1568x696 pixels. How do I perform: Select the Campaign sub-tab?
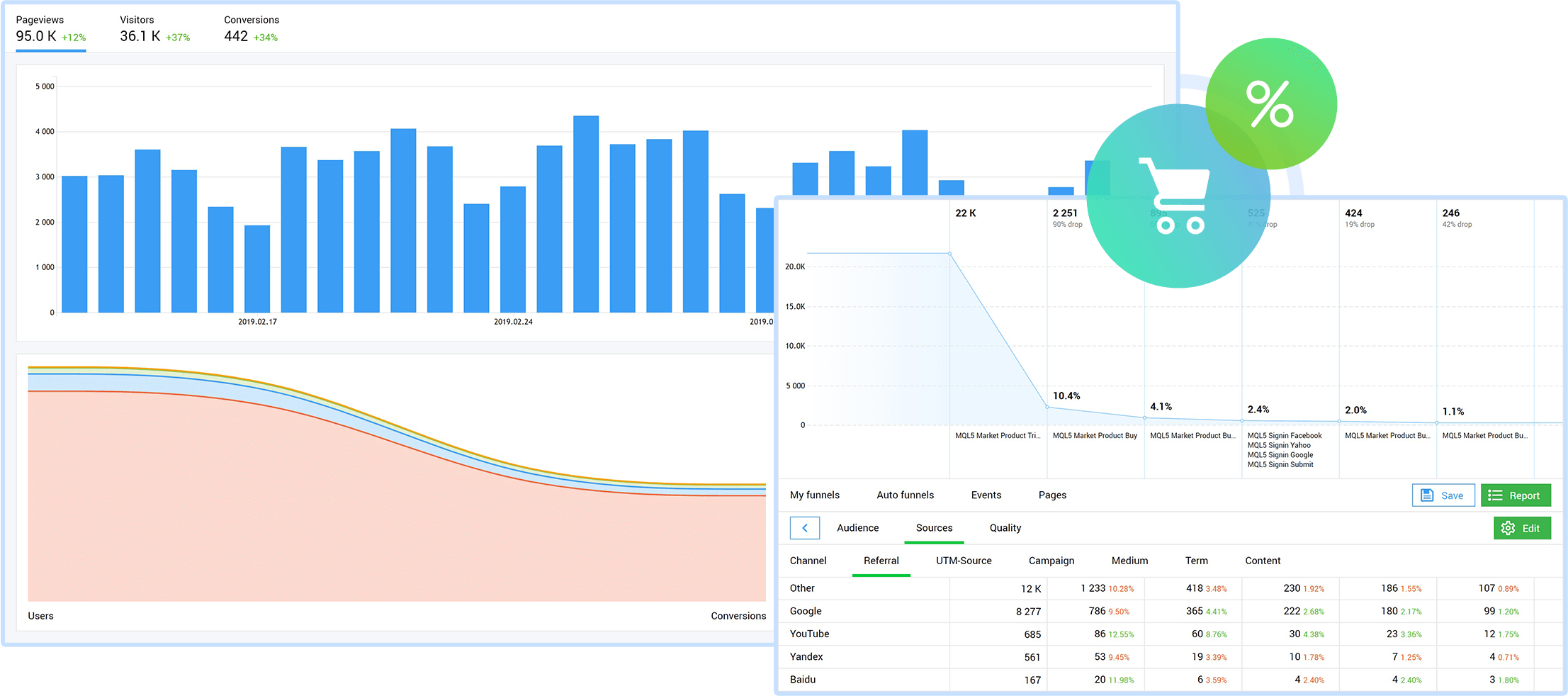[x=1051, y=561]
